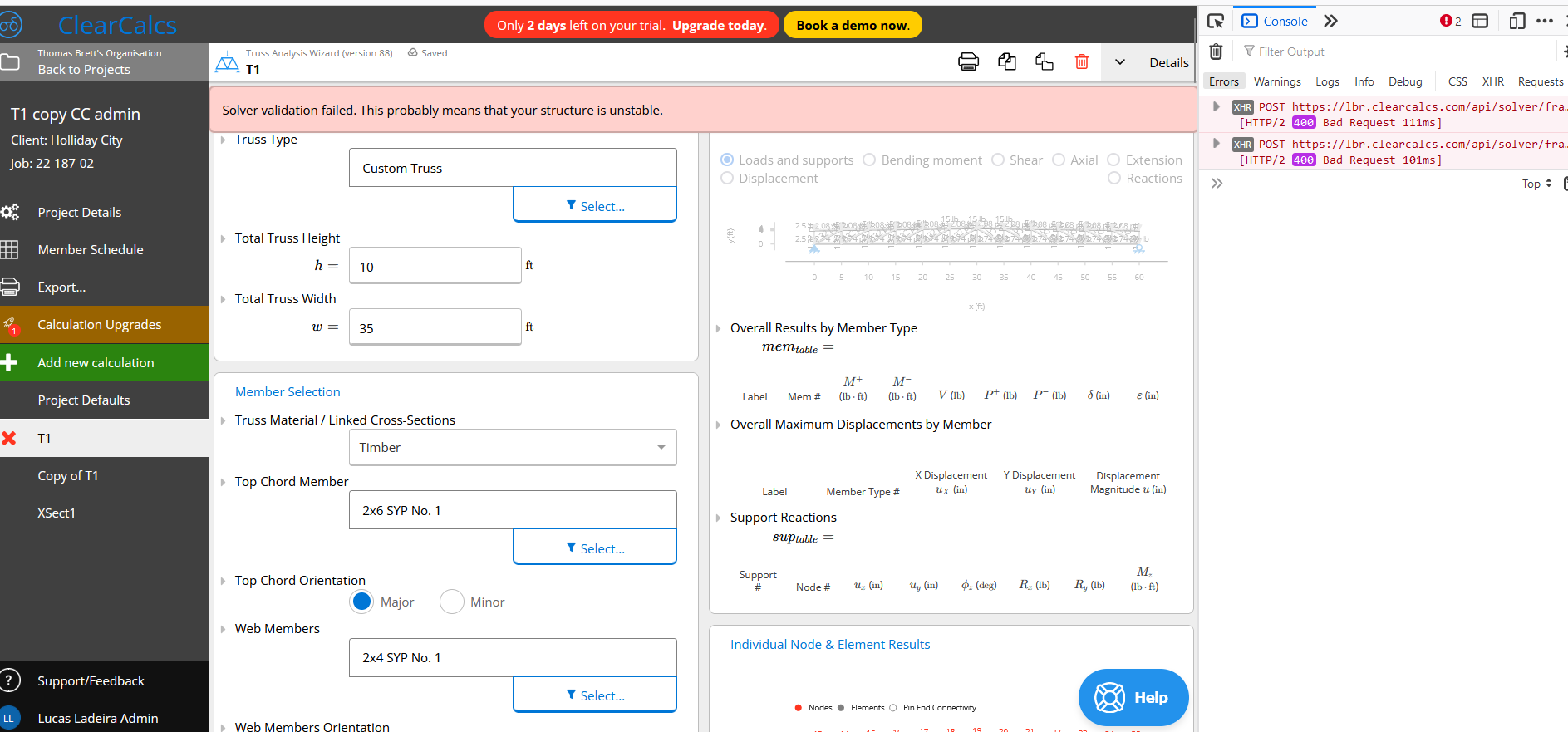Click the folder icon beside Back to Projects
Viewport: 1568px width, 732px height.
coord(10,62)
